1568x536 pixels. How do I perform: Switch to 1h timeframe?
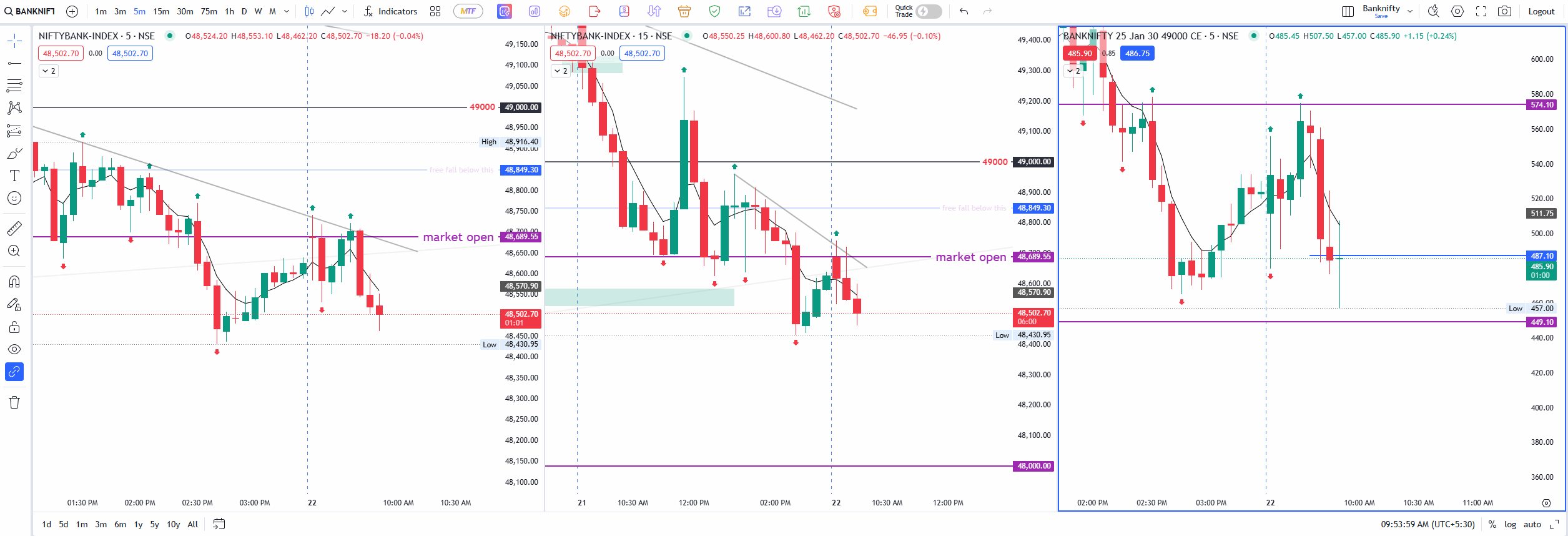[x=229, y=11]
